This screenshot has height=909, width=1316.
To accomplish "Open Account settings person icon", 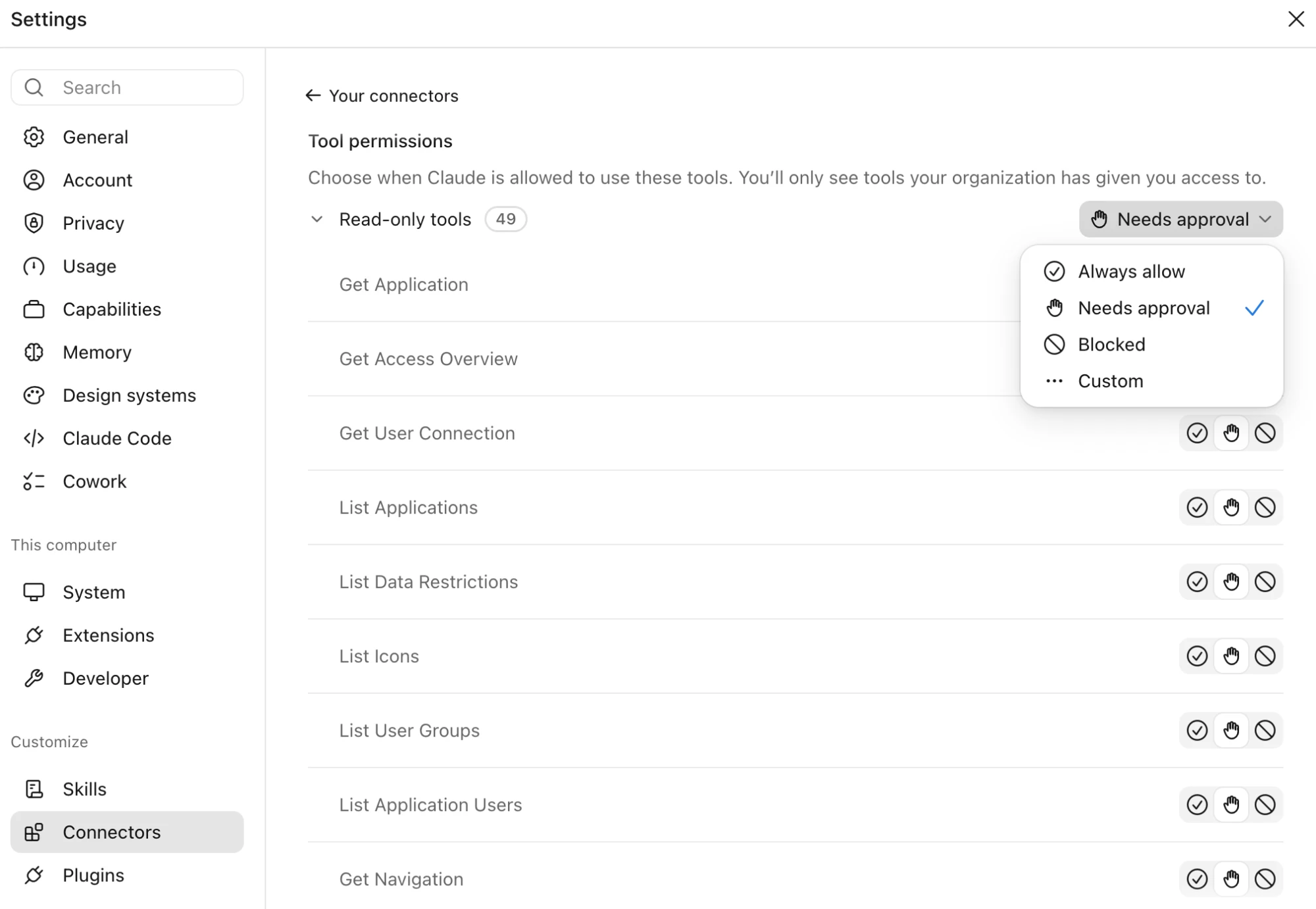I will click(x=34, y=180).
